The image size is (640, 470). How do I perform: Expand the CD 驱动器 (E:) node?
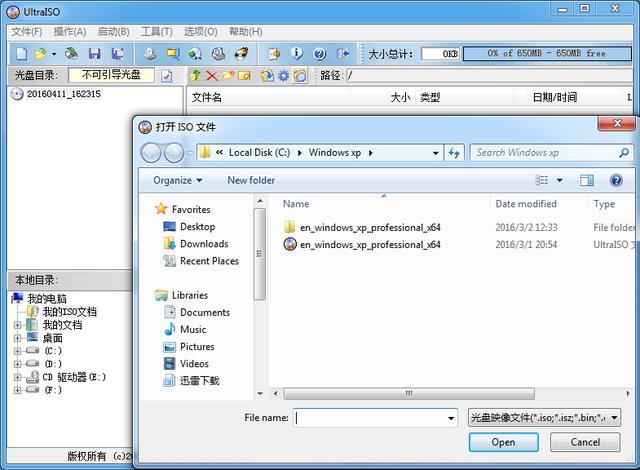pyautogui.click(x=17, y=377)
